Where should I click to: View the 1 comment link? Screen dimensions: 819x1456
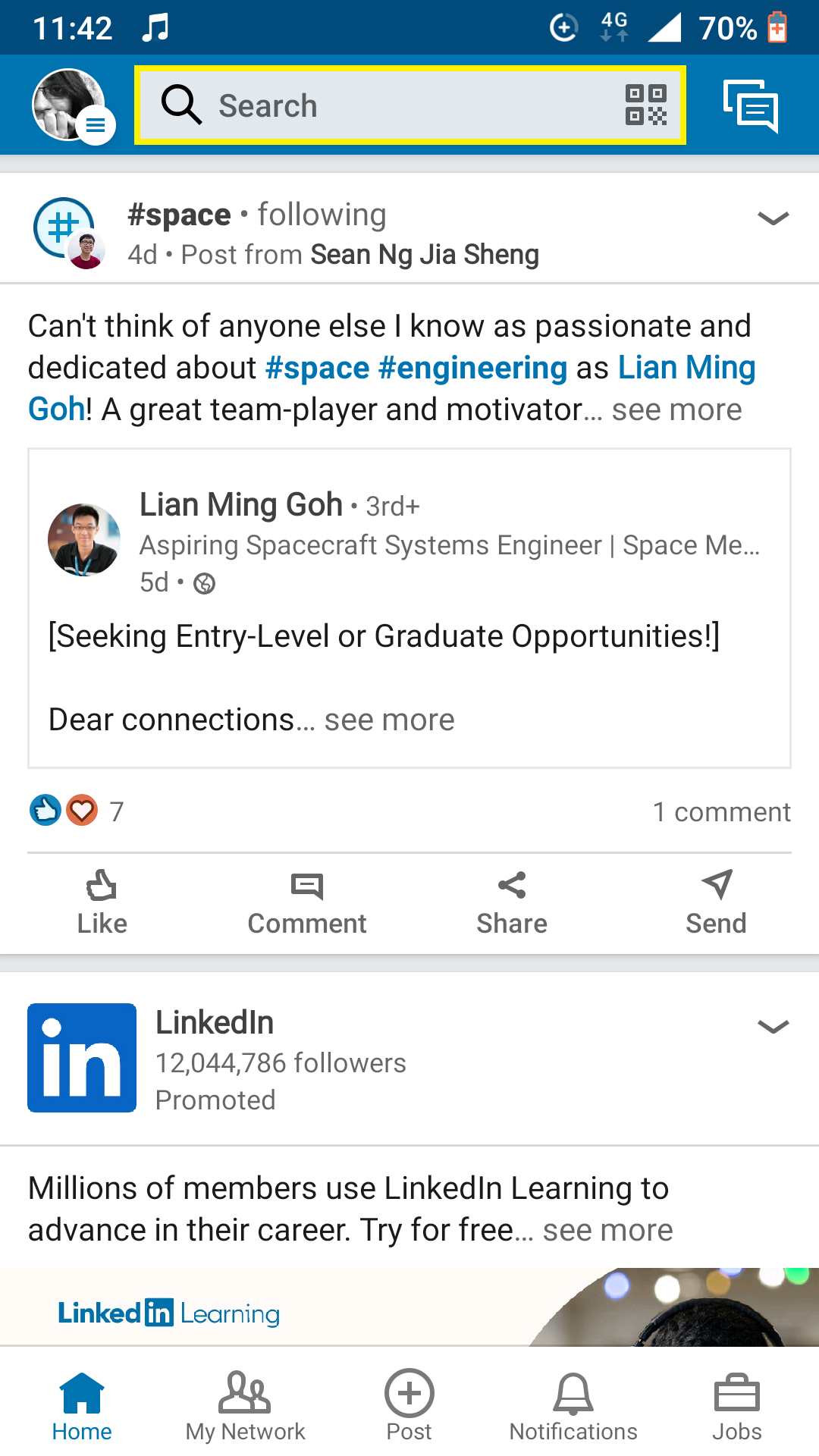[721, 812]
